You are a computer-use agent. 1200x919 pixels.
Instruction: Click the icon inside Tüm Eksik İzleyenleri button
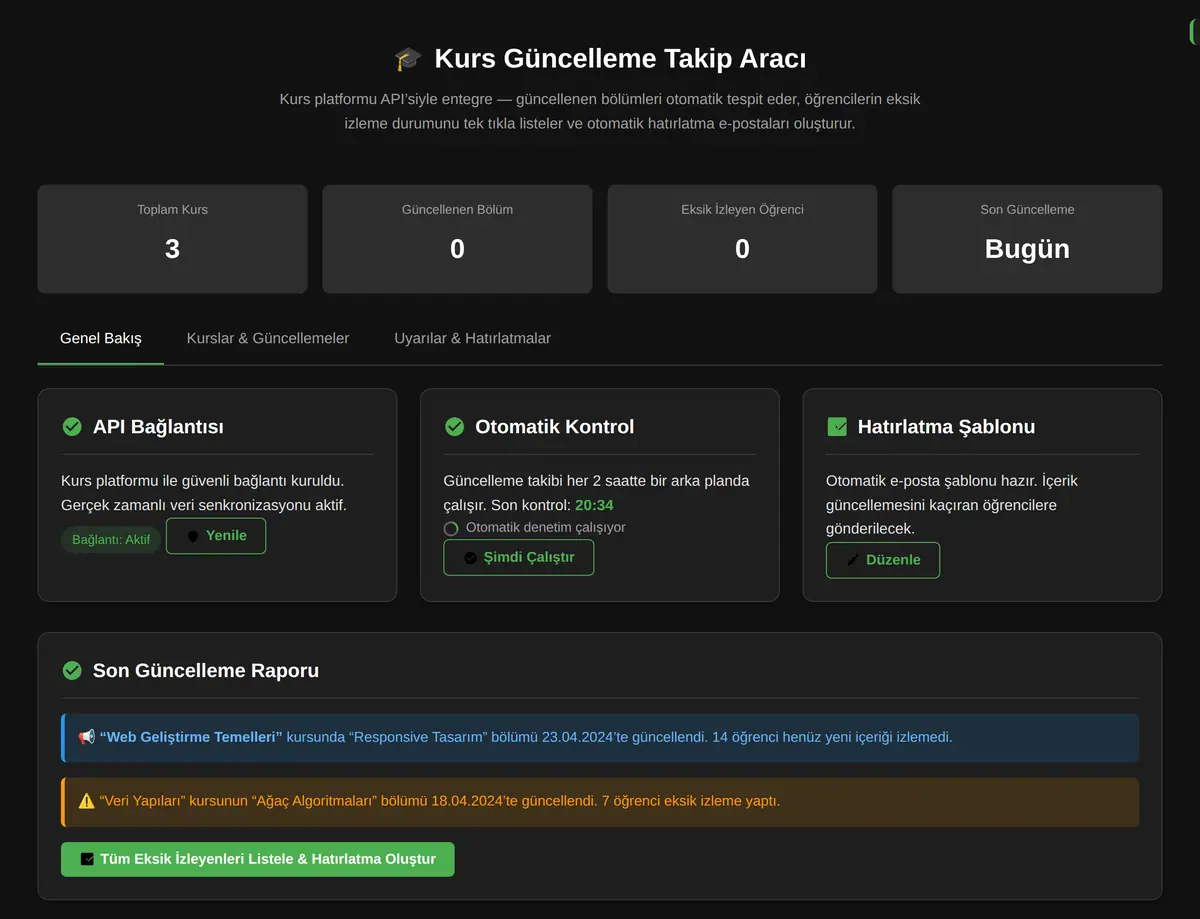click(x=88, y=859)
